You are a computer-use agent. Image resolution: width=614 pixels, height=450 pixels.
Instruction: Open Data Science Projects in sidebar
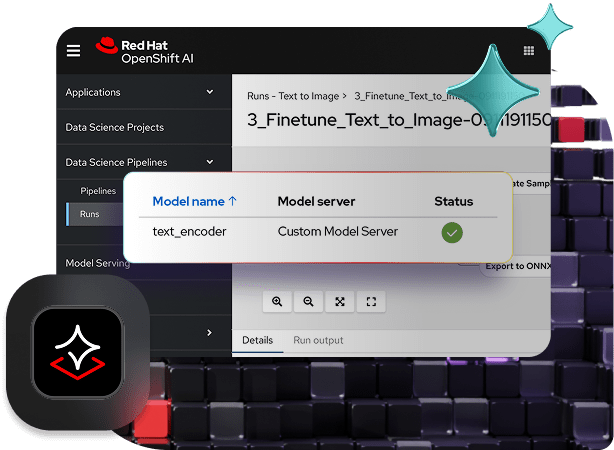(115, 127)
